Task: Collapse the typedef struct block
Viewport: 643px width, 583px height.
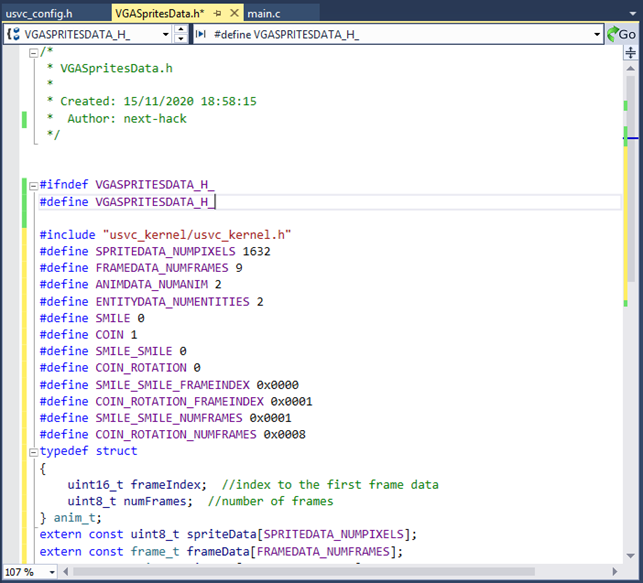Action: point(33,452)
